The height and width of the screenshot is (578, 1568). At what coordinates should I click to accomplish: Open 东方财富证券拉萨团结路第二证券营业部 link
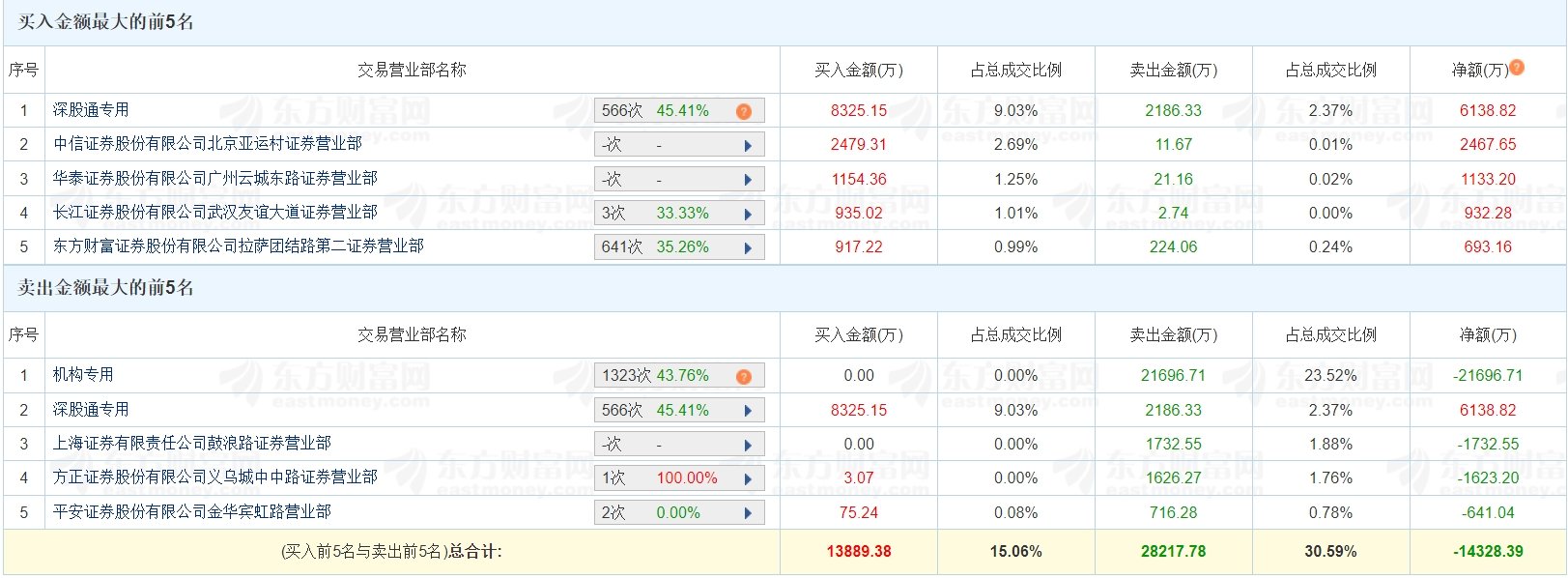click(239, 246)
